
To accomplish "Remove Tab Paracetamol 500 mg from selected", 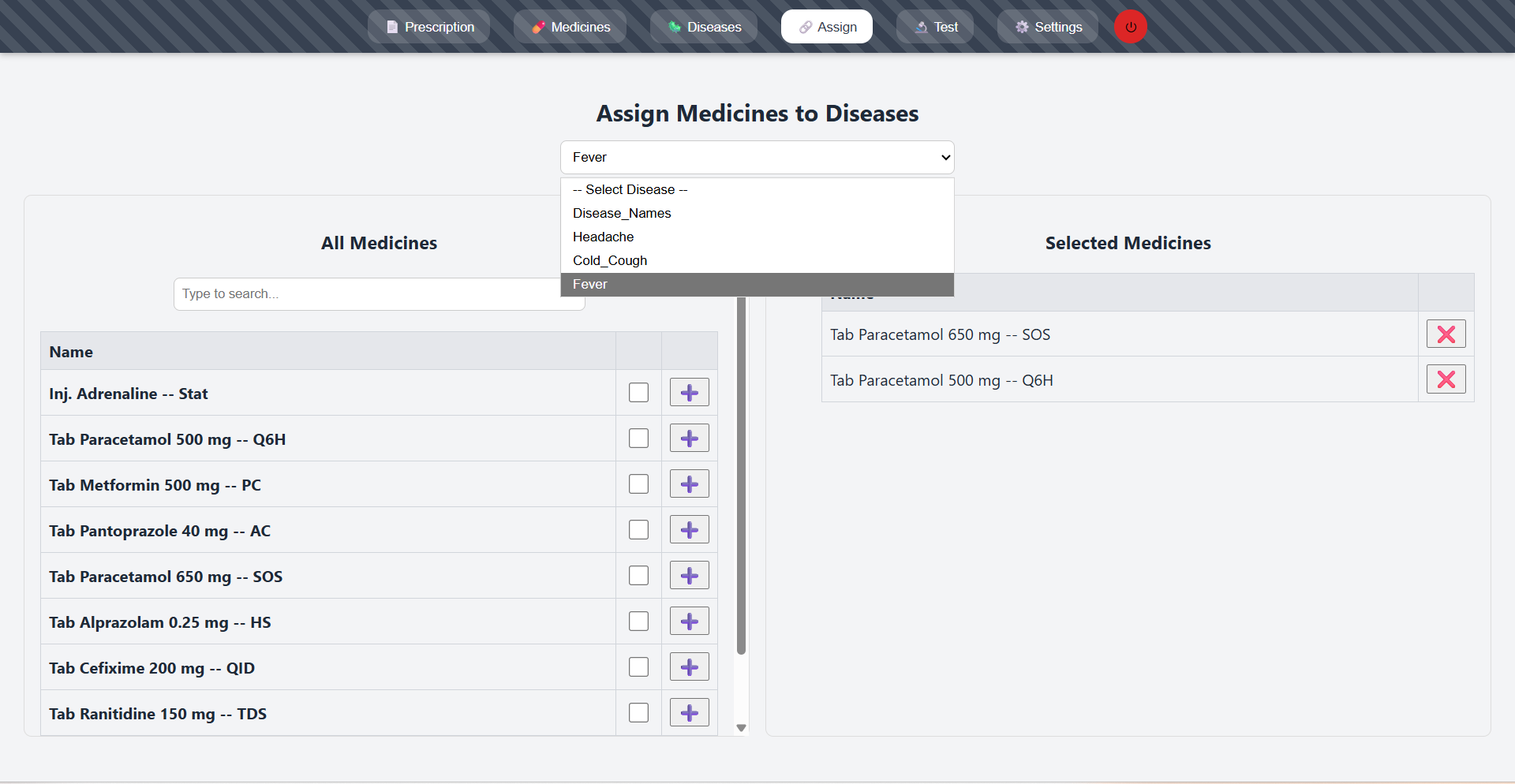I will (x=1446, y=380).
